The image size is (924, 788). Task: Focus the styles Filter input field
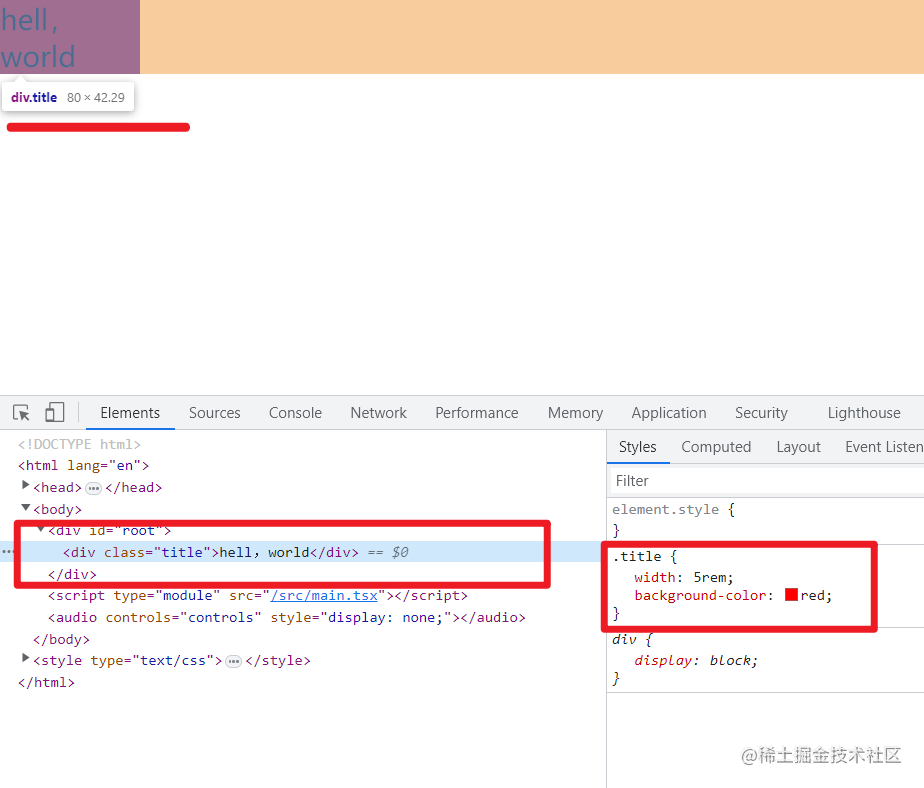click(766, 481)
